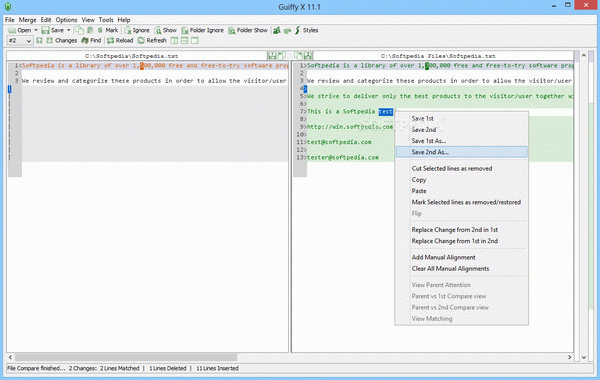Click '11 Lines Inserted' in status bar
The width and height of the screenshot is (600, 380).
click(x=217, y=368)
